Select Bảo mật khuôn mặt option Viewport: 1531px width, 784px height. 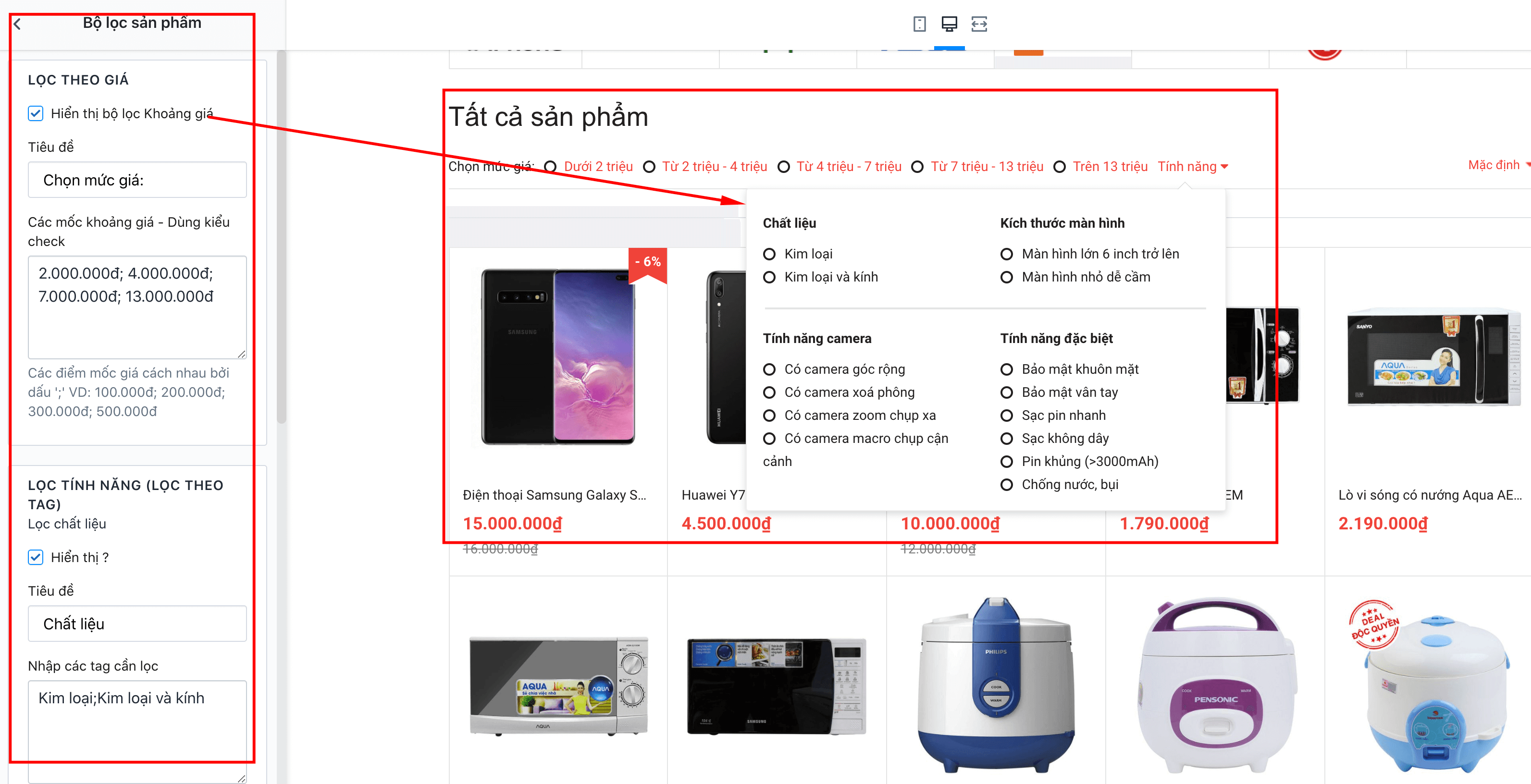tap(1006, 369)
